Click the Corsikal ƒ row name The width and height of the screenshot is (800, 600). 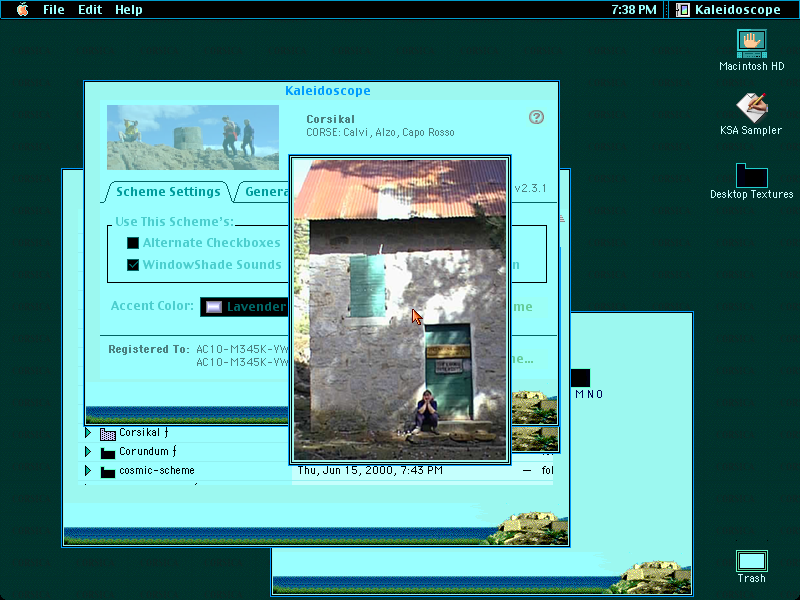(144, 433)
